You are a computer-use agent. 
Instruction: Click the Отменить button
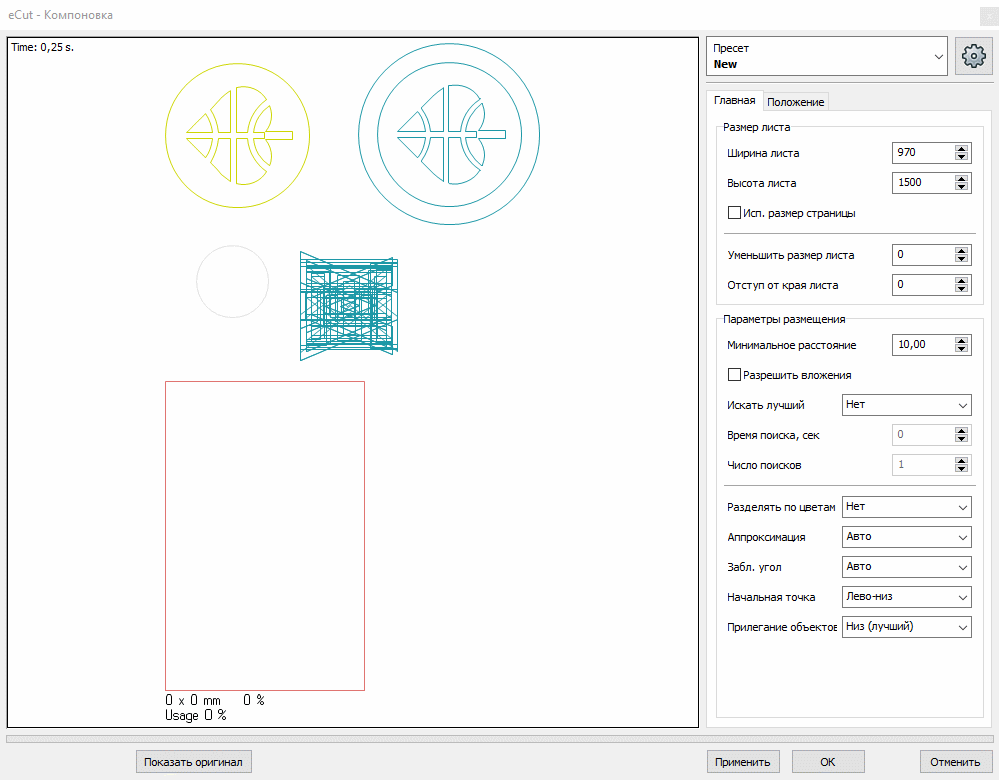tap(955, 762)
